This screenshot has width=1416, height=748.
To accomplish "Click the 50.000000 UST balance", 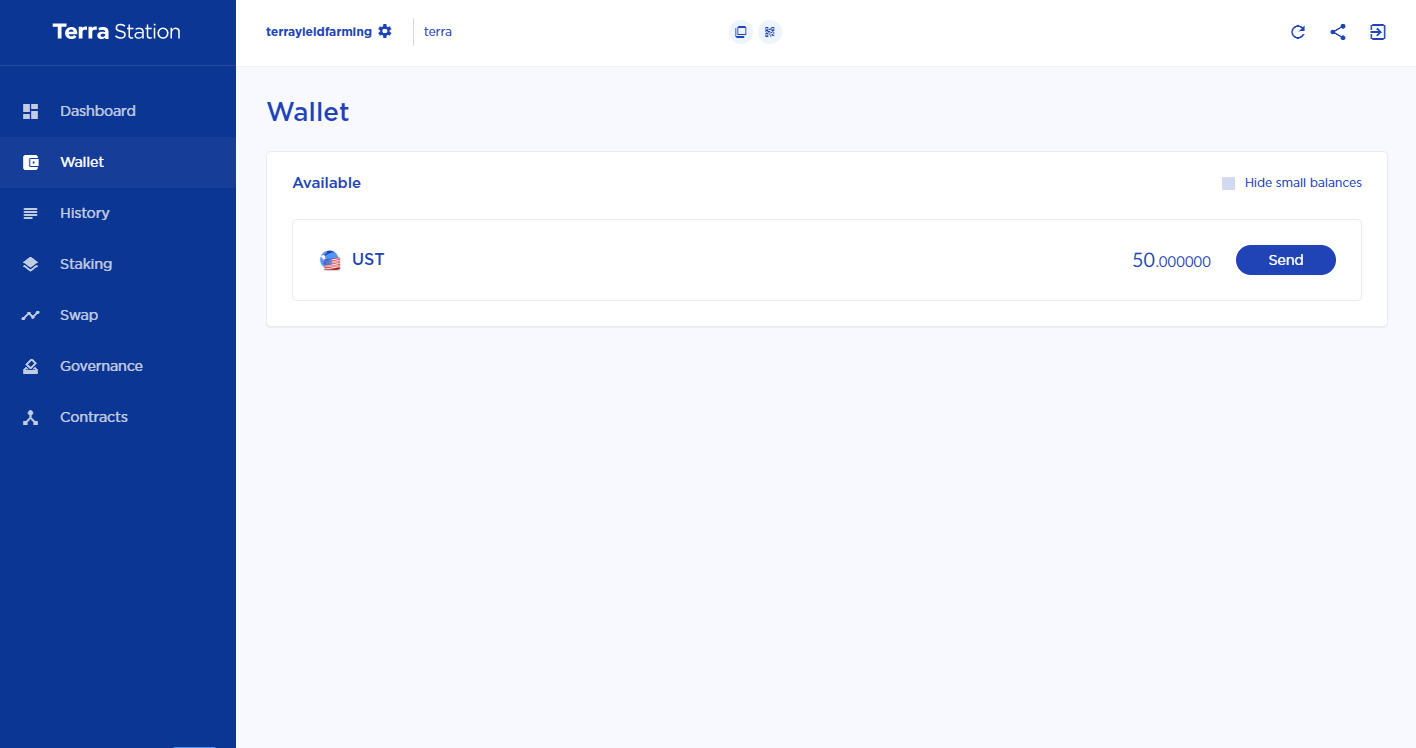I will tap(1171, 261).
